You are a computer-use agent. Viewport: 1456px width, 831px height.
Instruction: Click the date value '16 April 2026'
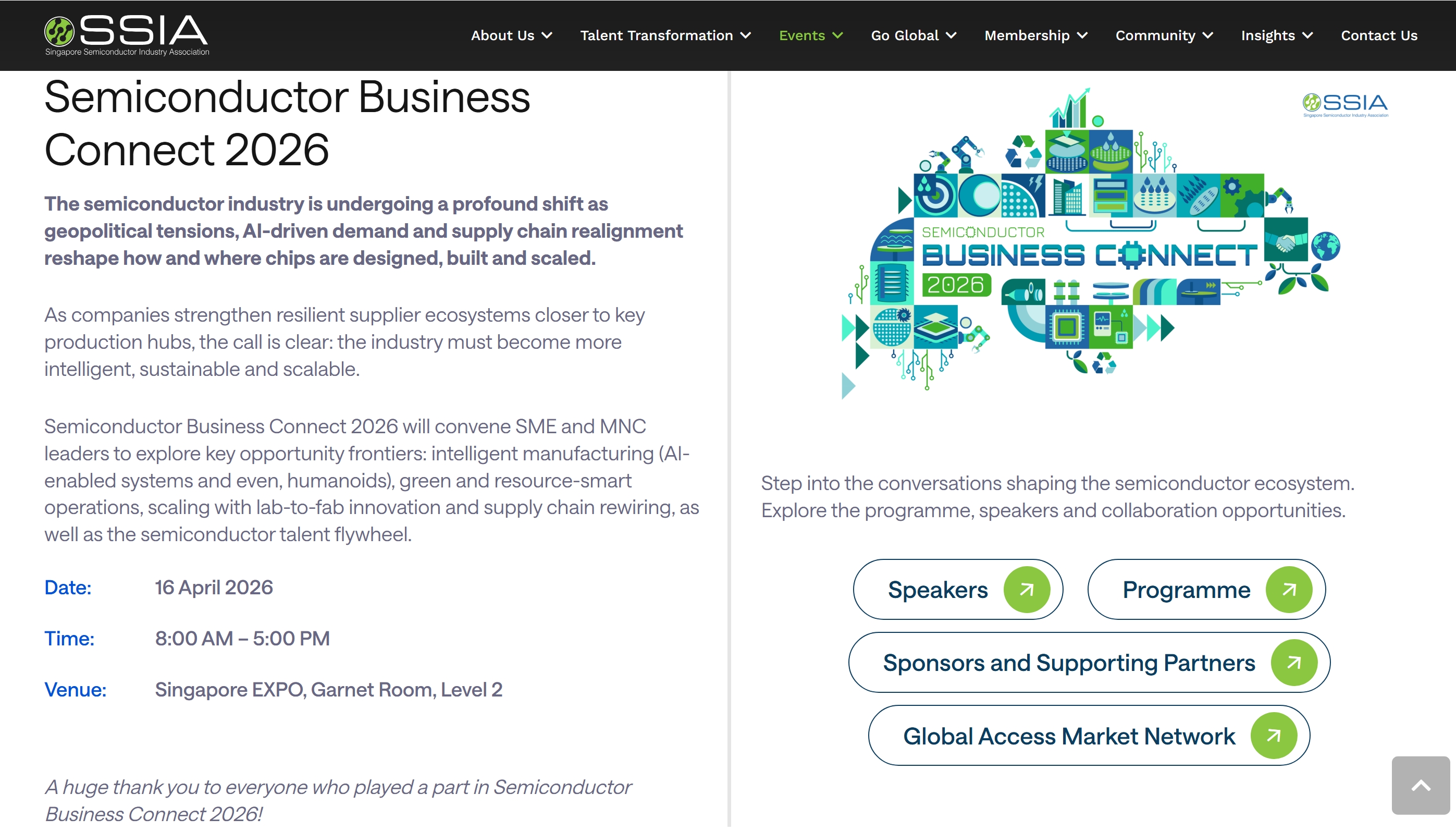tap(214, 588)
